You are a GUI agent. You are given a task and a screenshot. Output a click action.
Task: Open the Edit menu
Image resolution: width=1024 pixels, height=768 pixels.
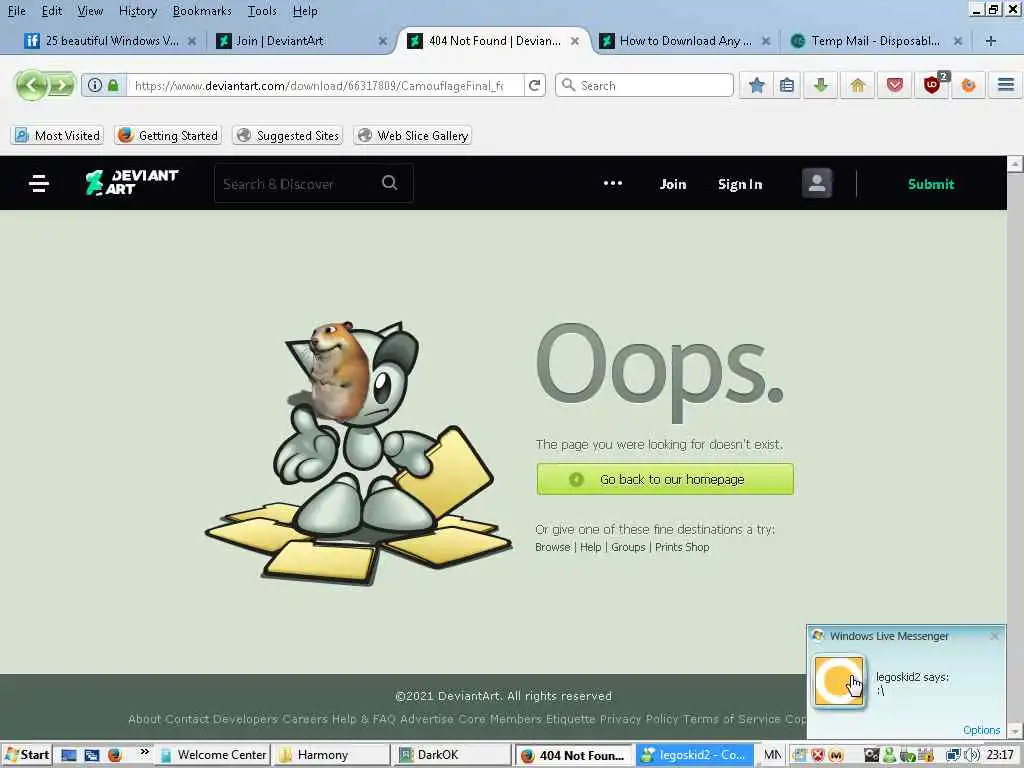click(x=52, y=10)
